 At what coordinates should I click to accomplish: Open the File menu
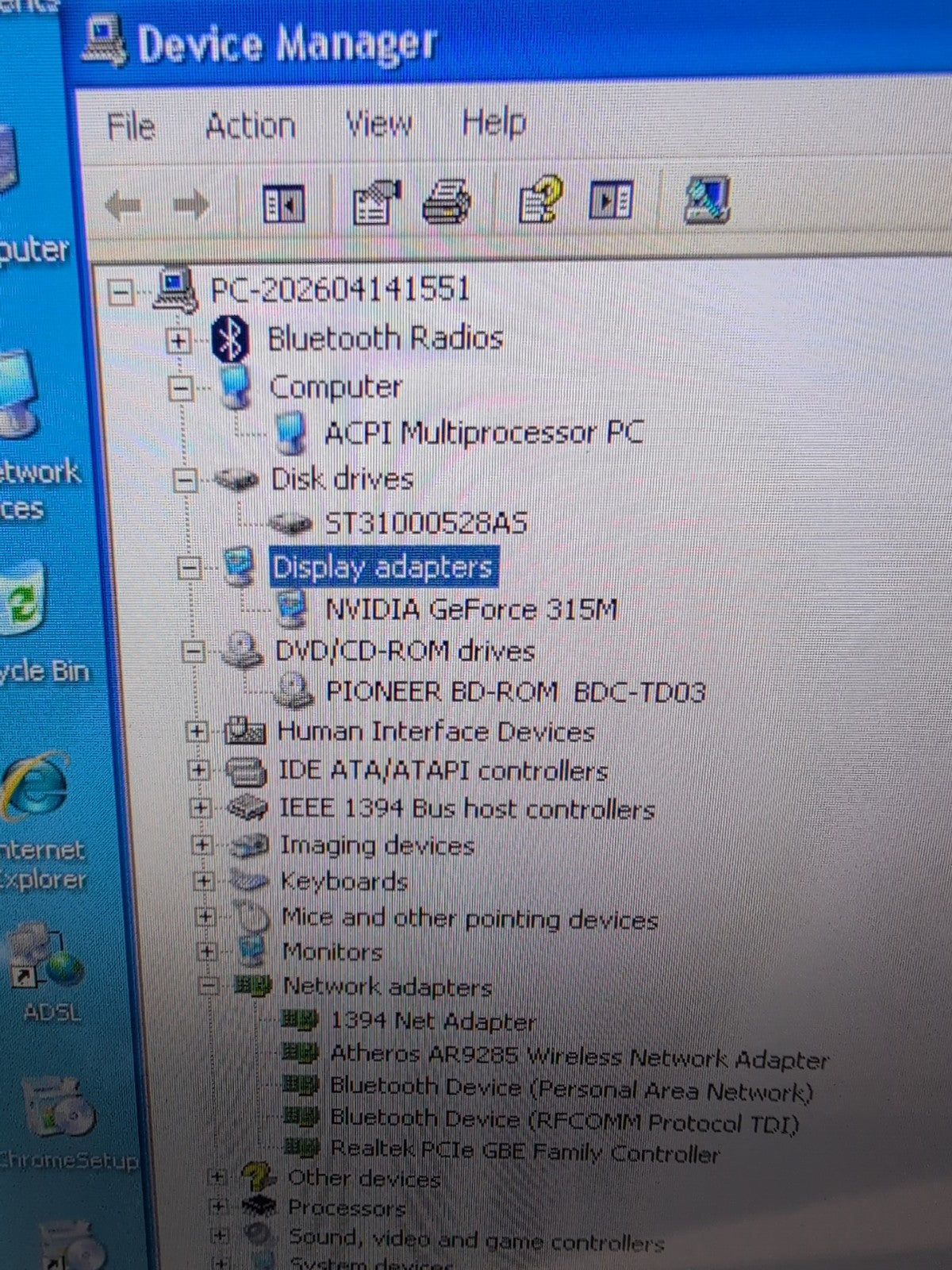[x=131, y=127]
